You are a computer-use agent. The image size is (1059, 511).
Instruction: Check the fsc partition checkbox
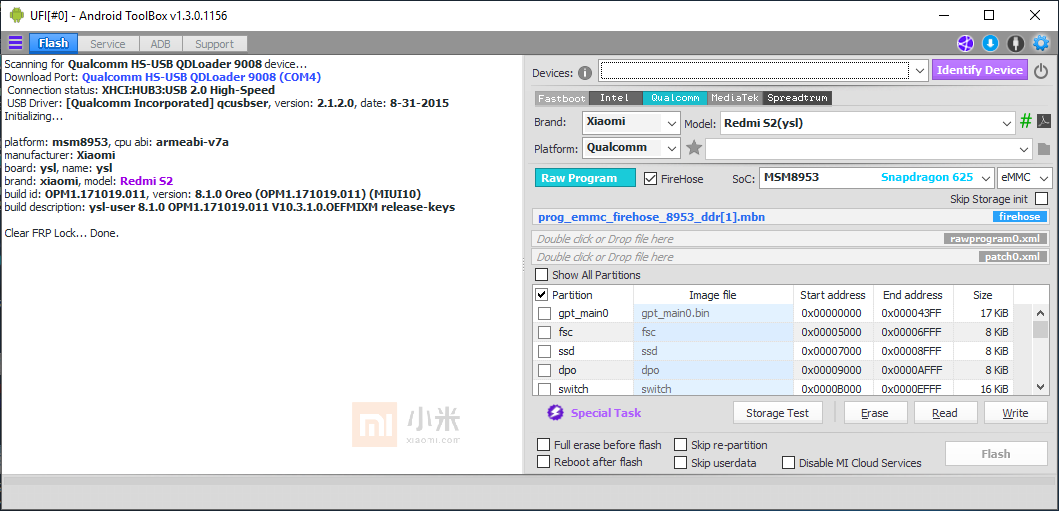click(x=544, y=332)
